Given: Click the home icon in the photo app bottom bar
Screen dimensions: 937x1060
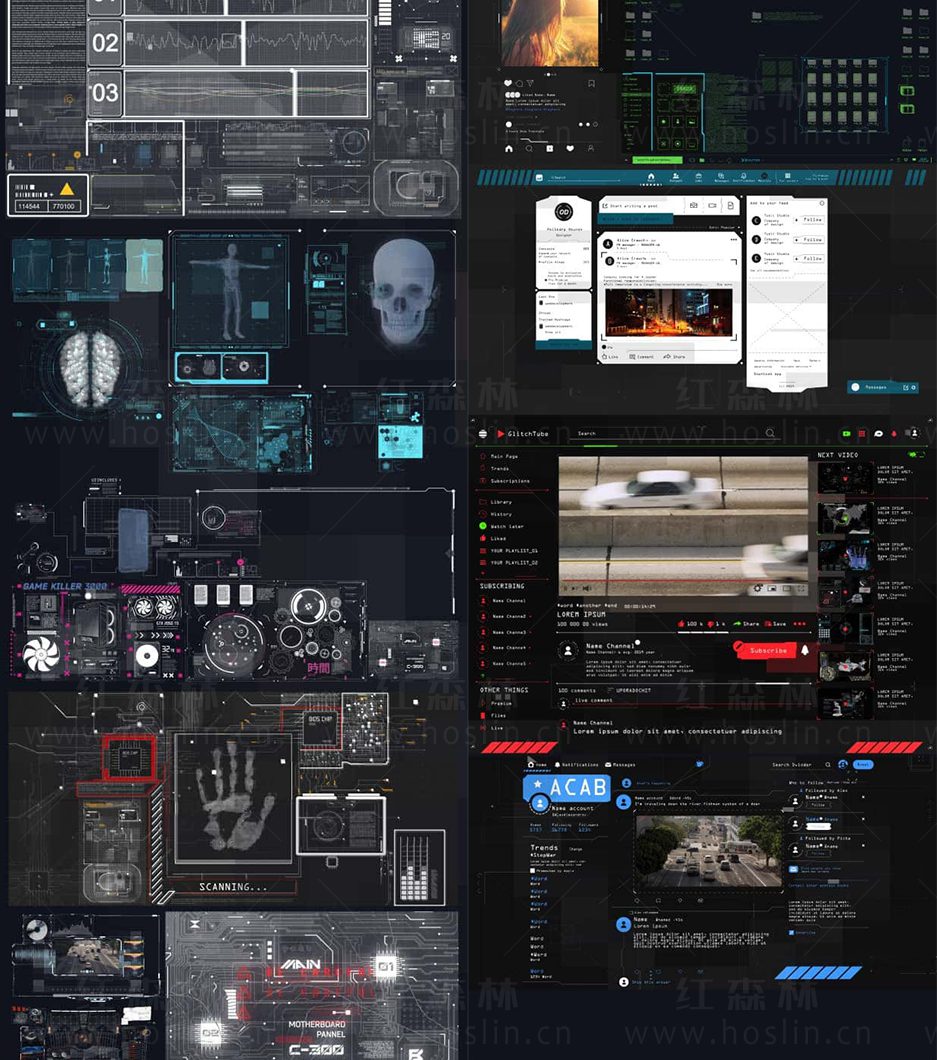Looking at the screenshot, I should (x=509, y=148).
